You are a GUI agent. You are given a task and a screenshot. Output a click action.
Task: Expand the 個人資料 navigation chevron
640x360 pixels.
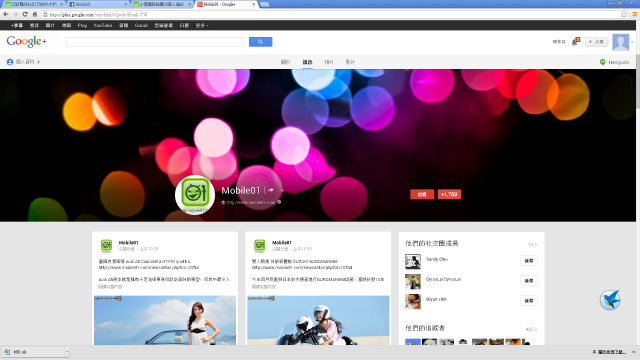[38, 62]
